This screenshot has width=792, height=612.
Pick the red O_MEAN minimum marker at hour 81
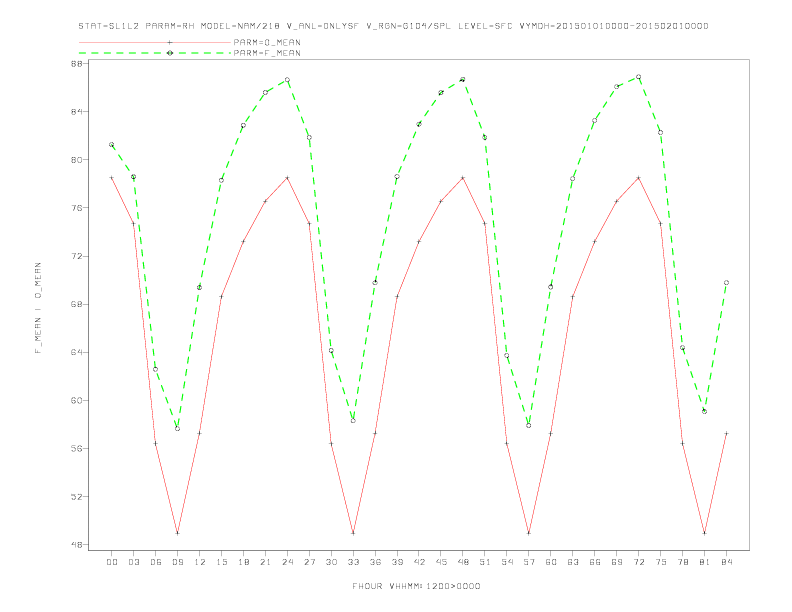705,533
